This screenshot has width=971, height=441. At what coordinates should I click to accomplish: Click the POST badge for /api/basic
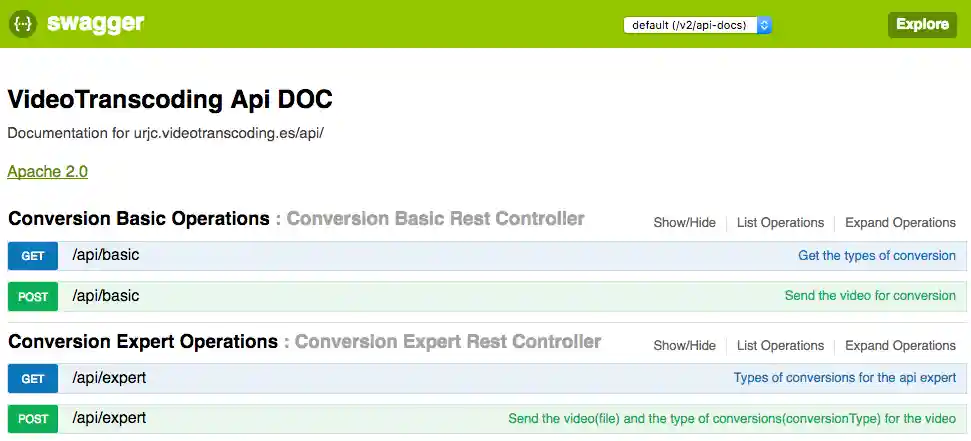[x=33, y=297]
